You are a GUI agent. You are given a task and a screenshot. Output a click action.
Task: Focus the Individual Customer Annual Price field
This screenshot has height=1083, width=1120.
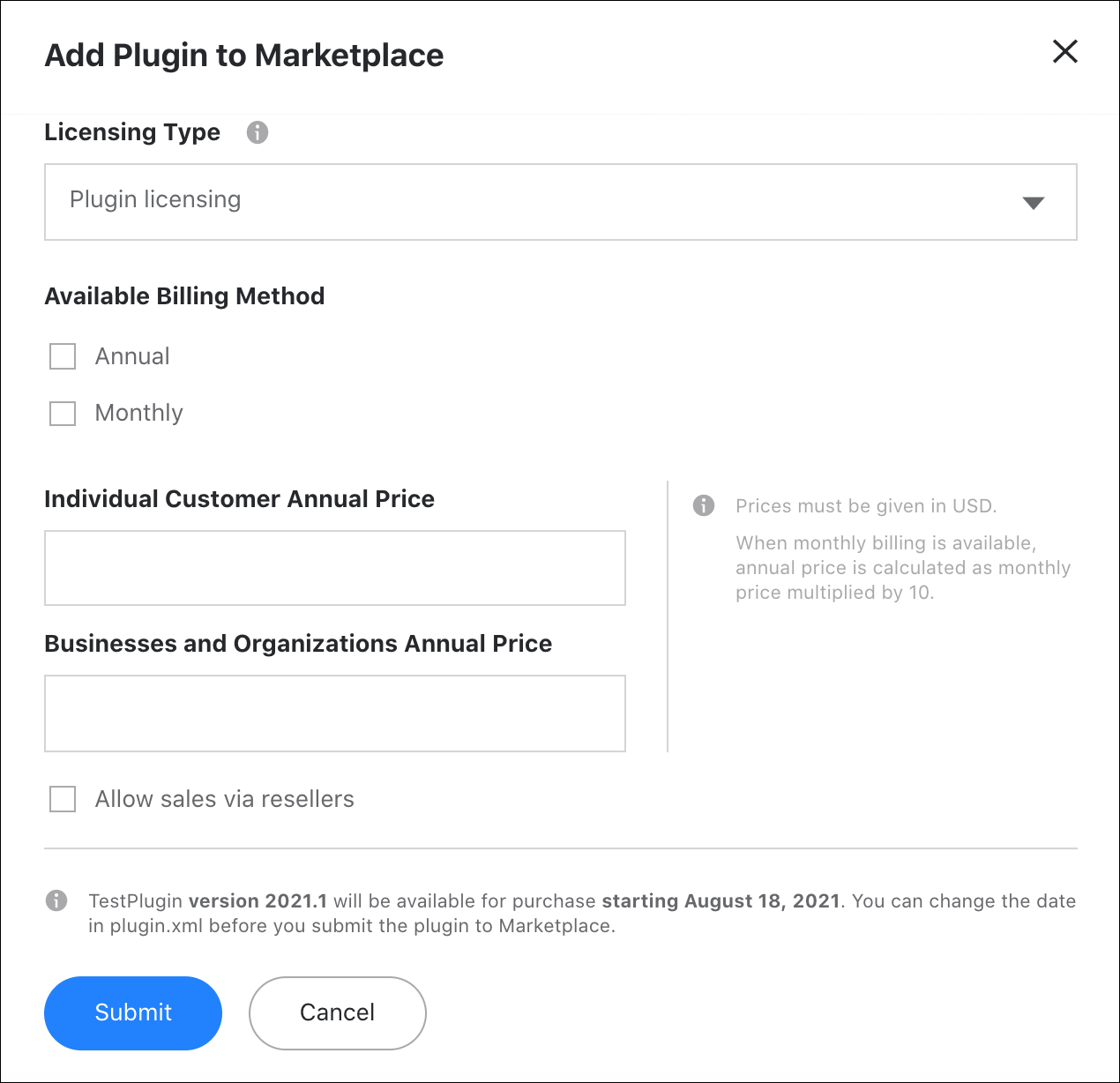point(335,568)
